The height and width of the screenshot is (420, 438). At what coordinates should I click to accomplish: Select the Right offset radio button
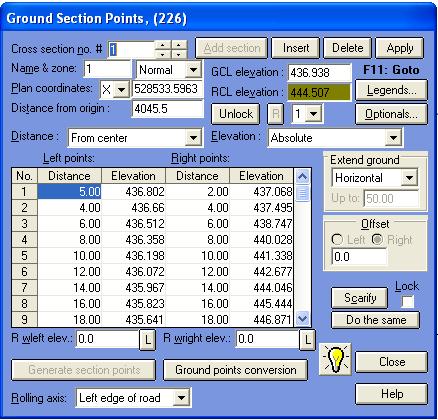(377, 239)
